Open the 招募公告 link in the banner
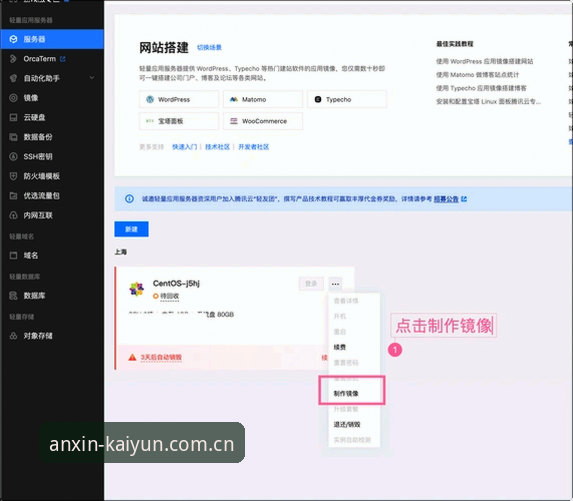The width and height of the screenshot is (573, 501). (x=446, y=199)
